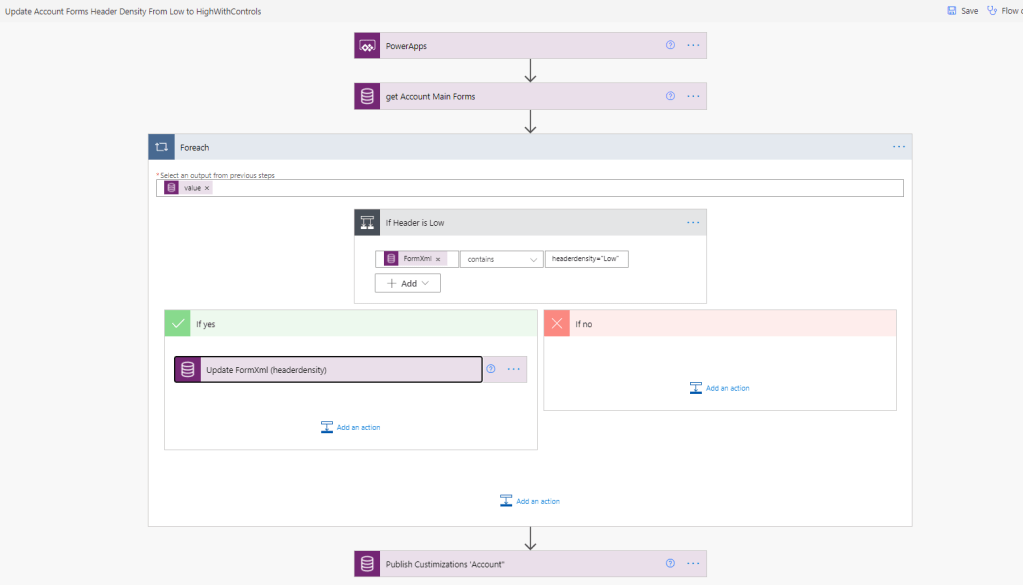The width and height of the screenshot is (1023, 585).
Task: Click the headerdensity="Low" value field
Action: tap(588, 259)
